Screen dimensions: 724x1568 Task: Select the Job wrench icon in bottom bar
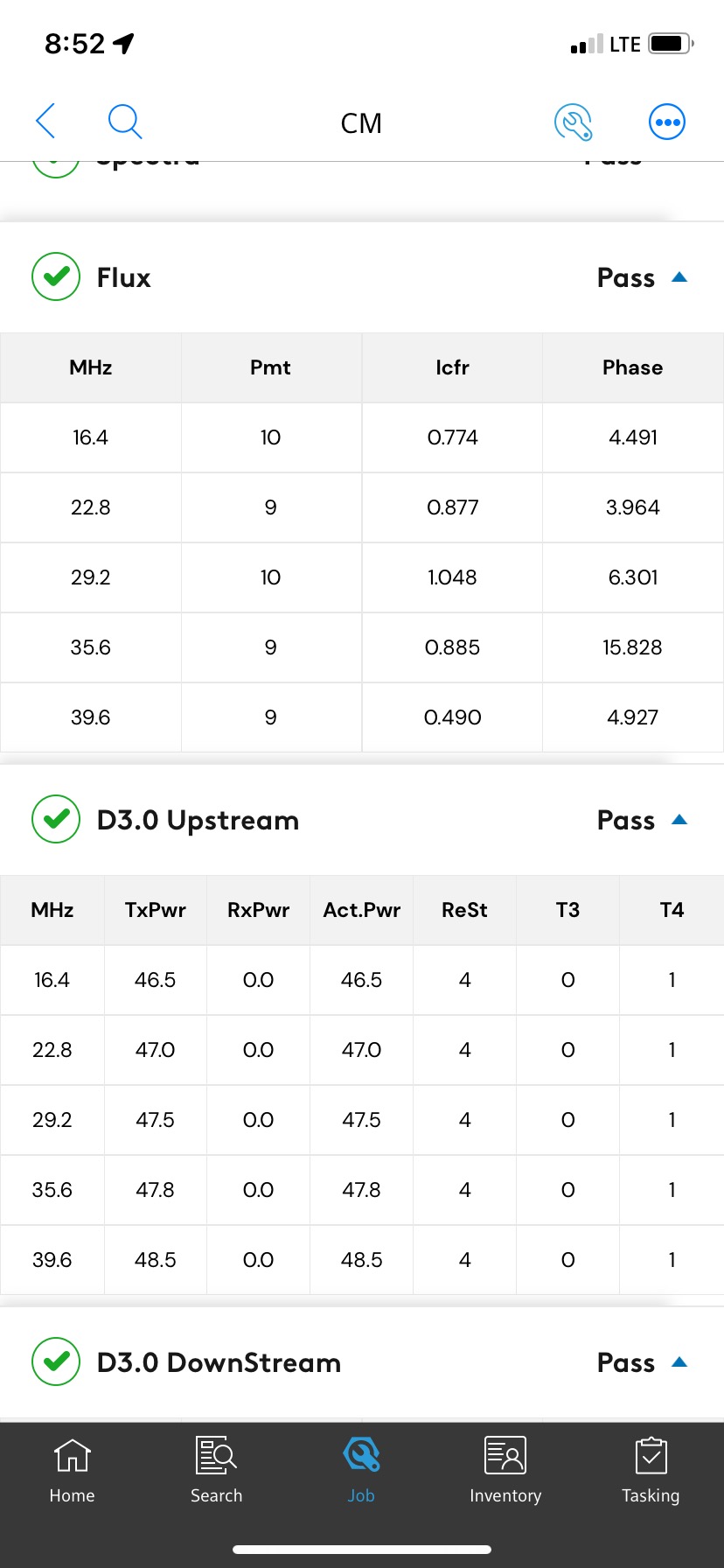(361, 1454)
